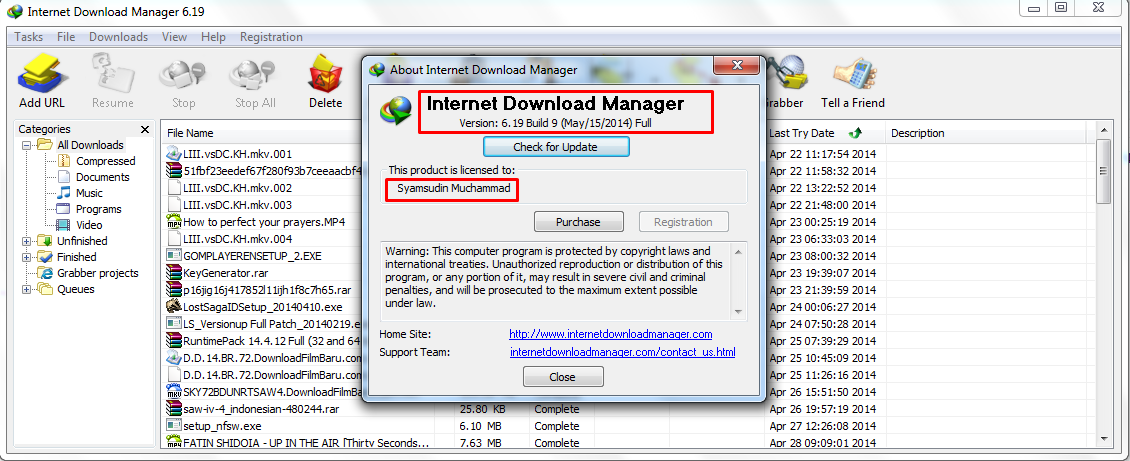
Task: Select the Grabber projects item
Action: coord(98,273)
